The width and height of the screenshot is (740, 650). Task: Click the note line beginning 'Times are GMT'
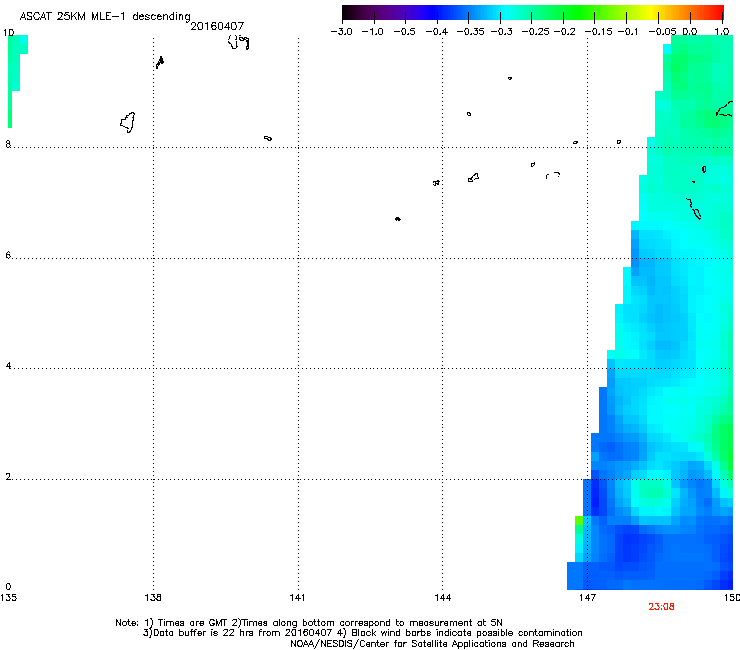[x=309, y=623]
